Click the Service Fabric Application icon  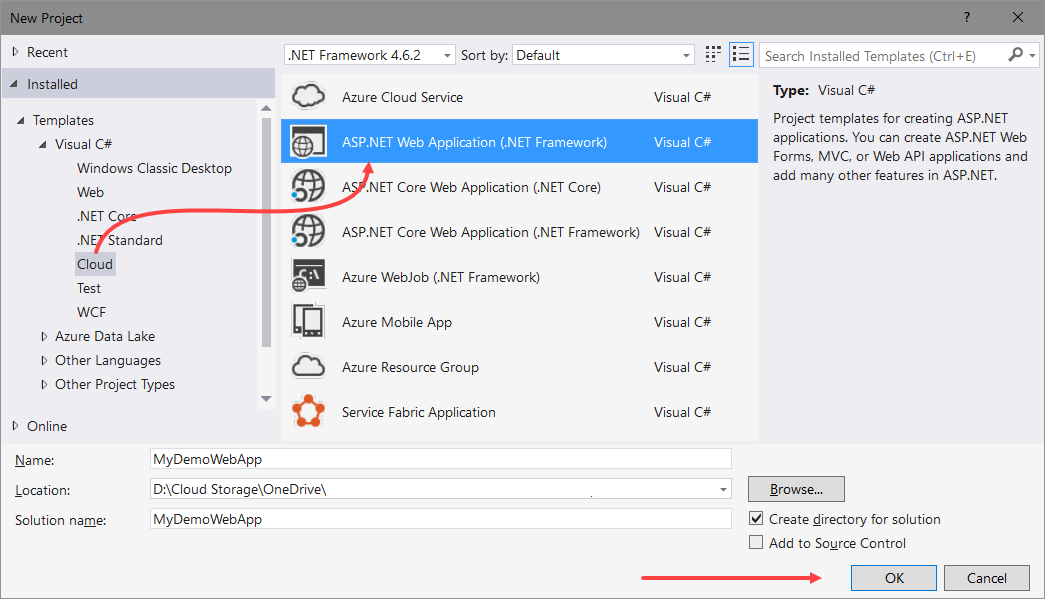[x=308, y=411]
